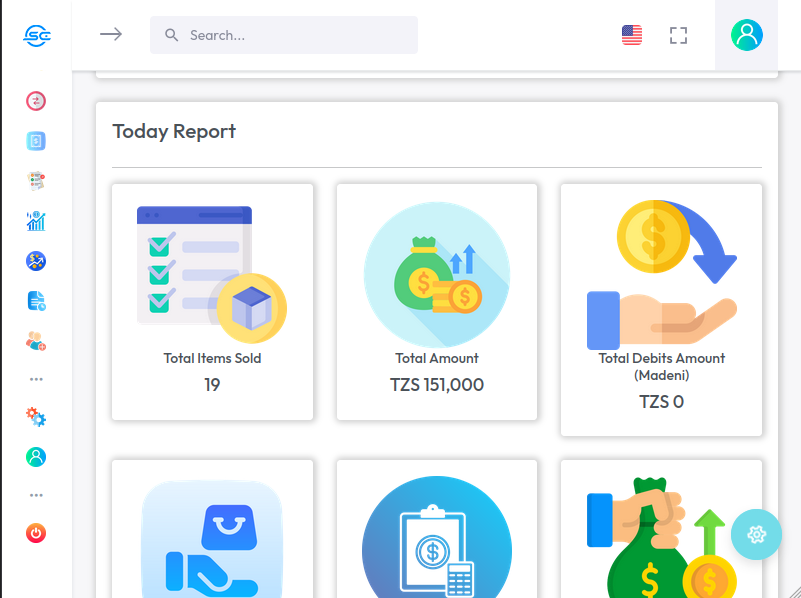The image size is (801, 598).
Task: Click the green user profile sidebar icon
Action: point(36,457)
